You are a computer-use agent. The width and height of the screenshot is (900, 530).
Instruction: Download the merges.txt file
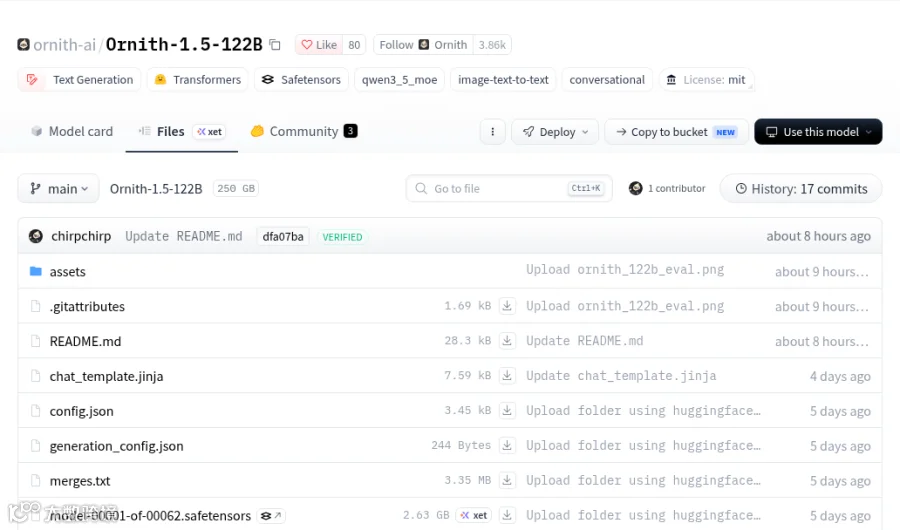(507, 480)
